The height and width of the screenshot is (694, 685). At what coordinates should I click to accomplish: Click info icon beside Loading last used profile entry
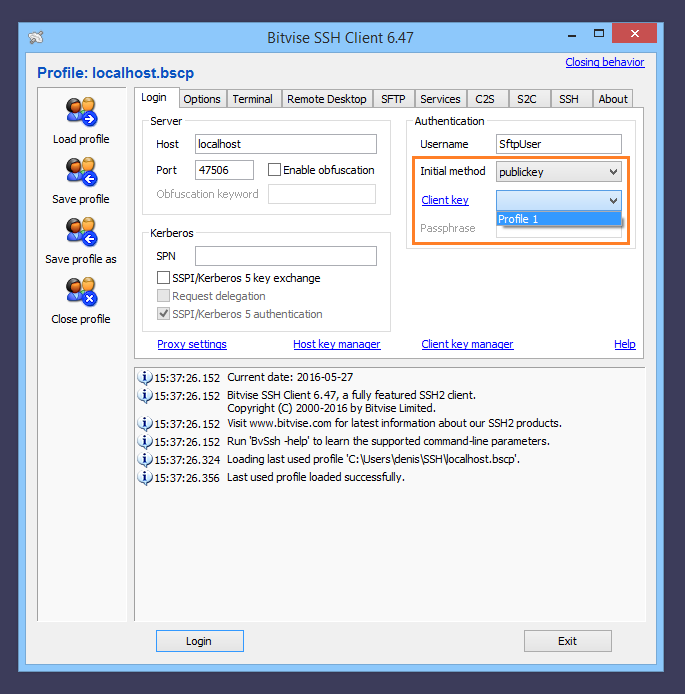tap(145, 459)
